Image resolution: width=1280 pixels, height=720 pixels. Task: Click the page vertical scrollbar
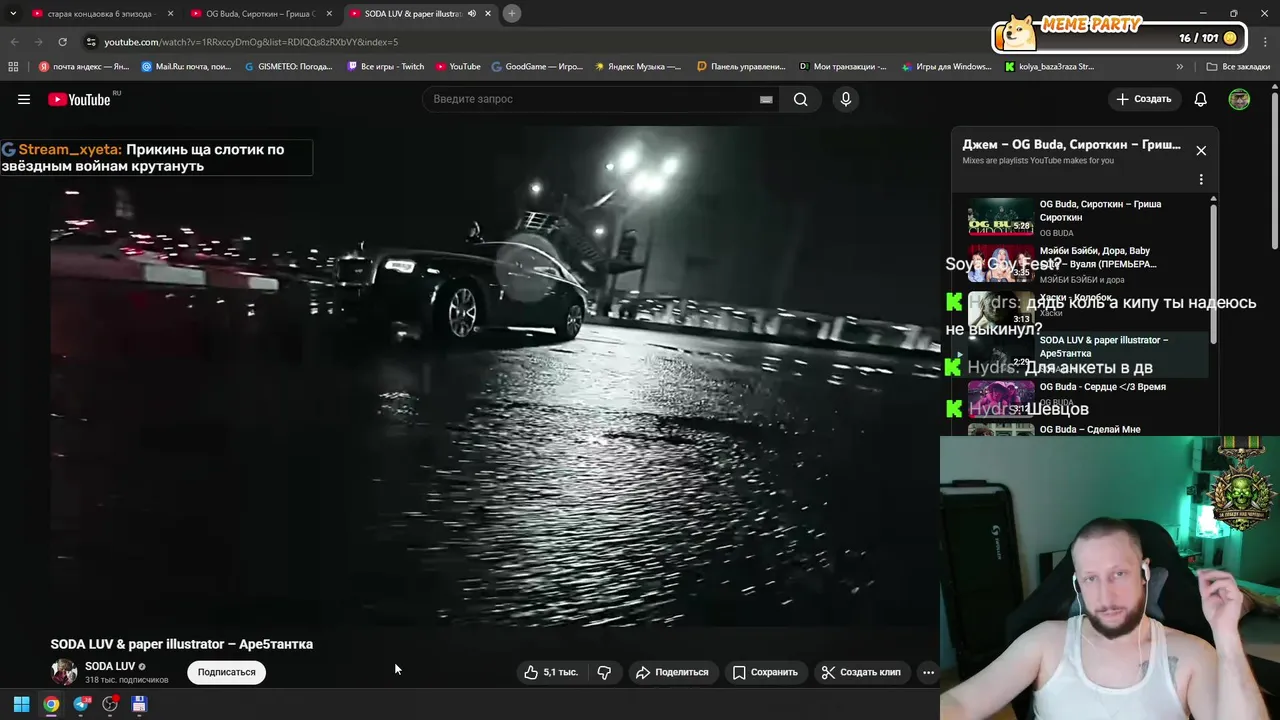pos(1275,170)
